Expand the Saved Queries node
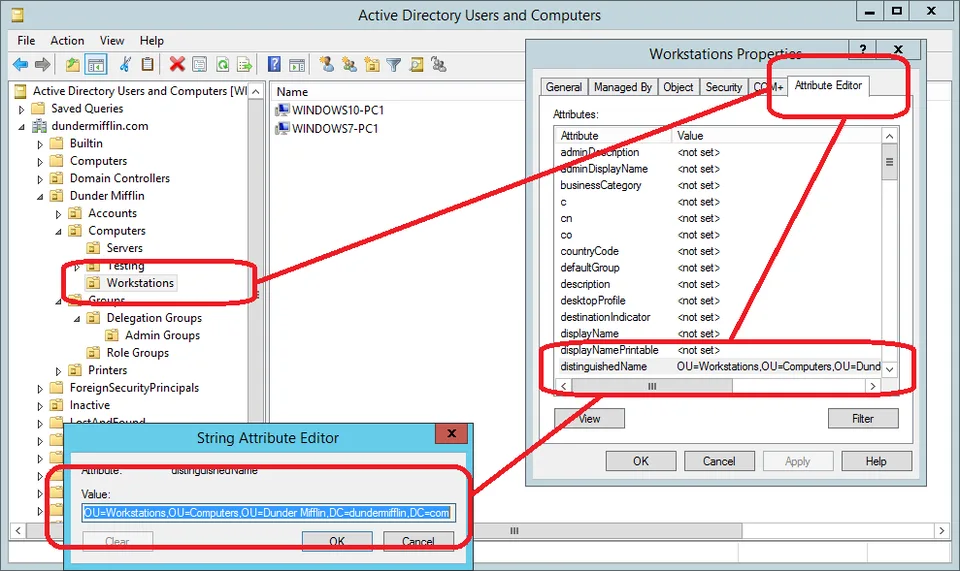This screenshot has height=571, width=960. tap(21, 110)
